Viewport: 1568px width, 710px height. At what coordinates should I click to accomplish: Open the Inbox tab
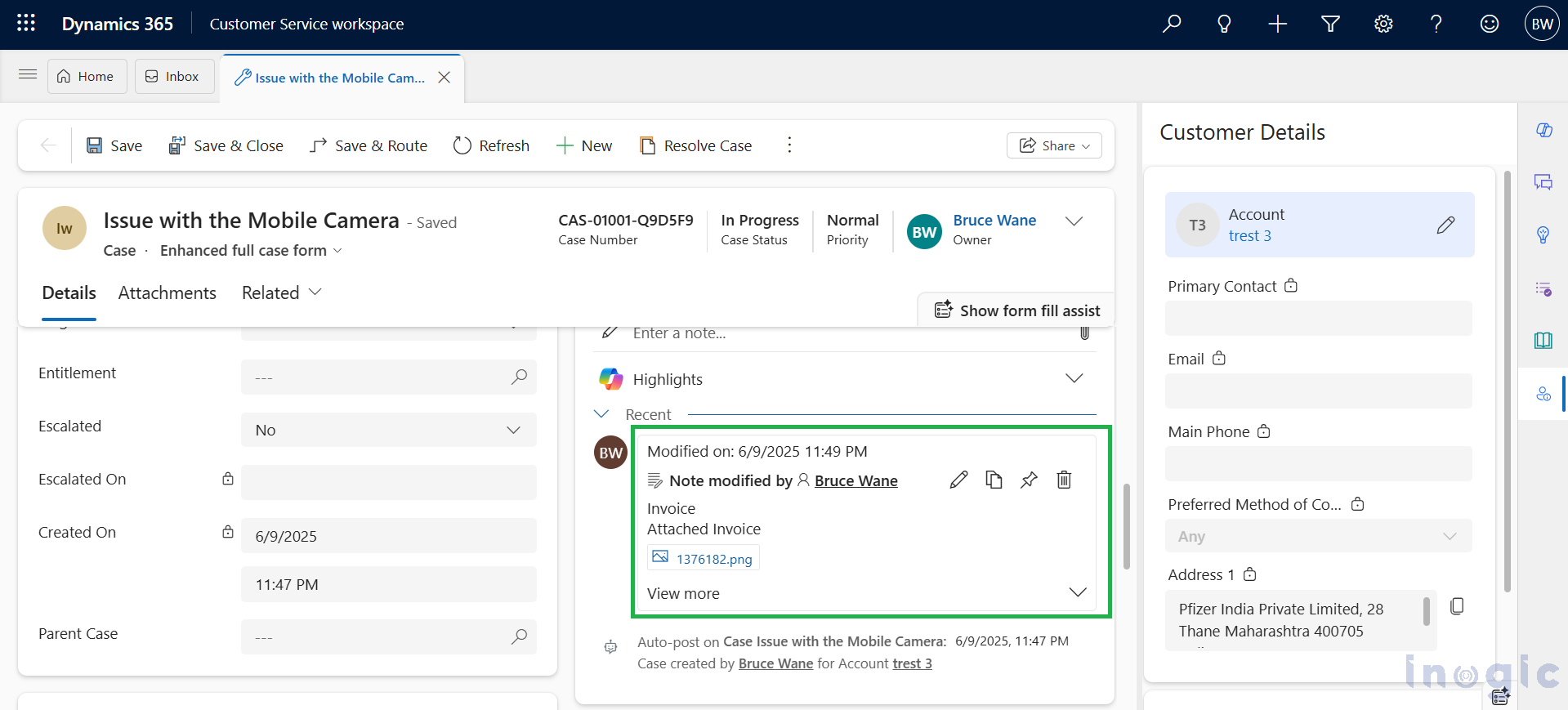tap(174, 76)
